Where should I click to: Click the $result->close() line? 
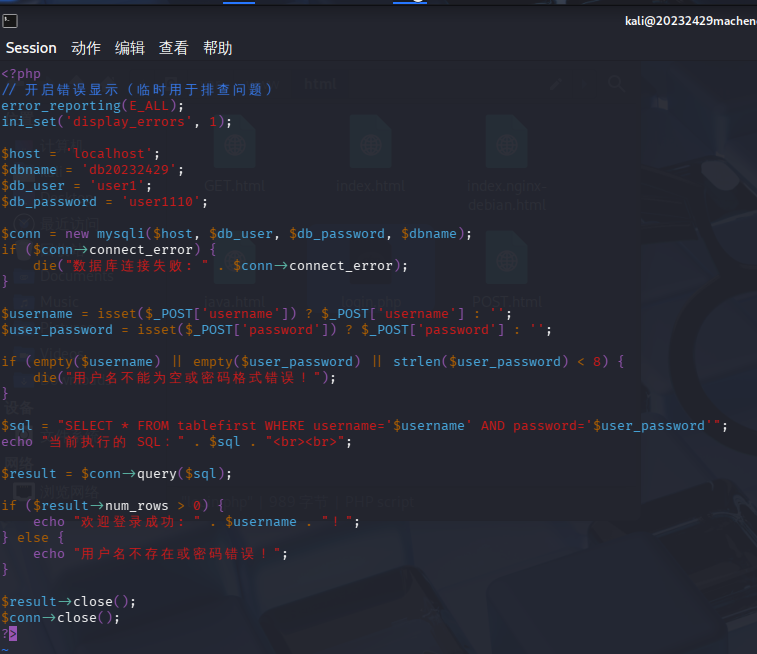[69, 601]
